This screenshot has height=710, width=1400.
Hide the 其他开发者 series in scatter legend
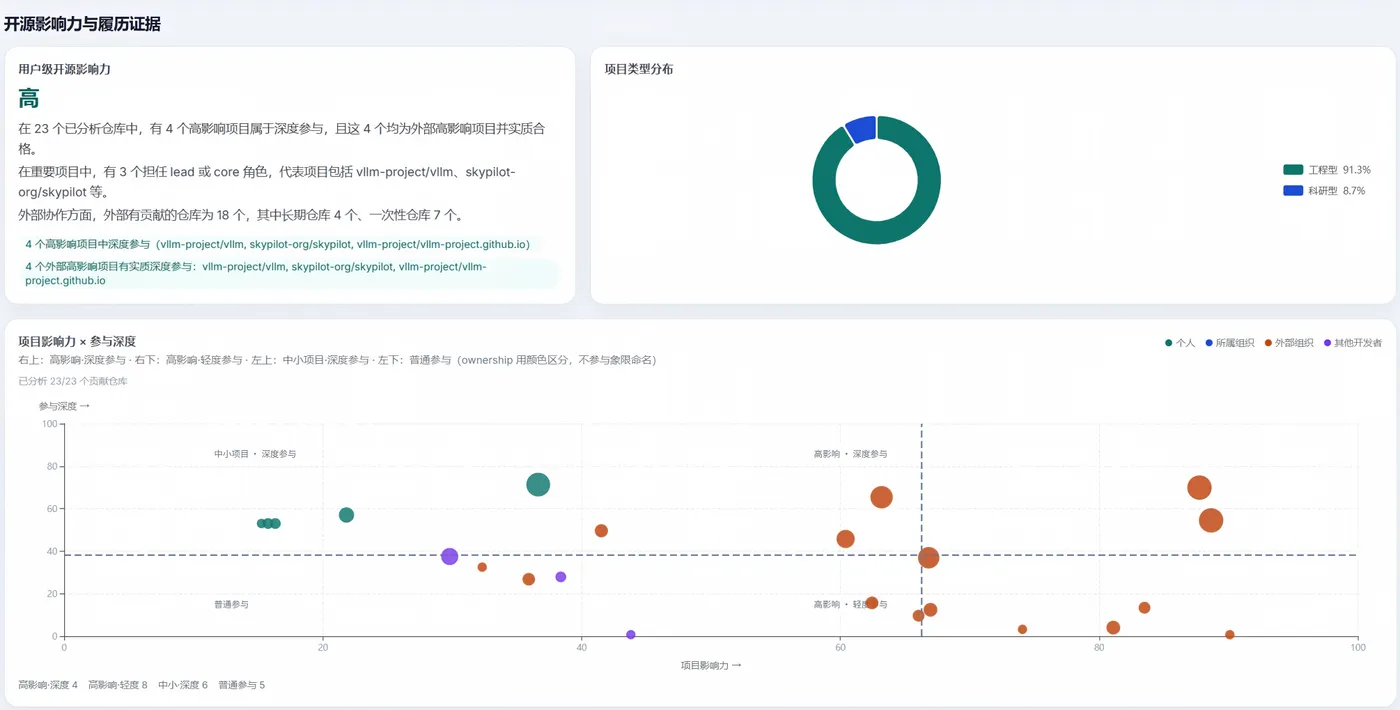[x=1353, y=343]
